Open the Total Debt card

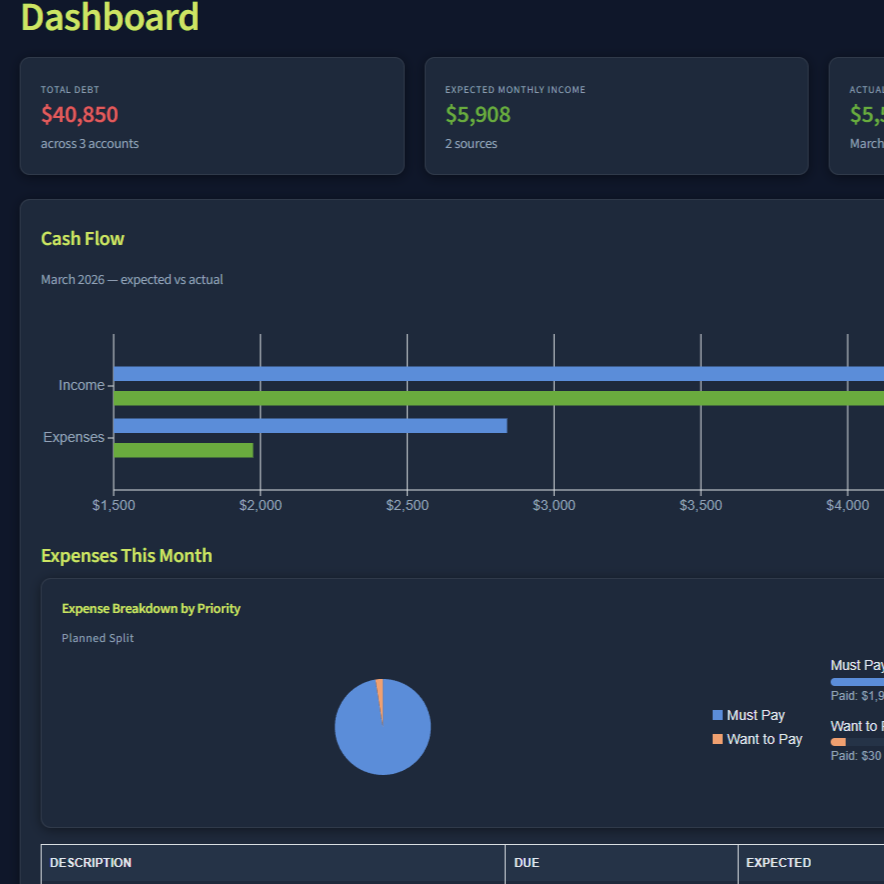212,116
